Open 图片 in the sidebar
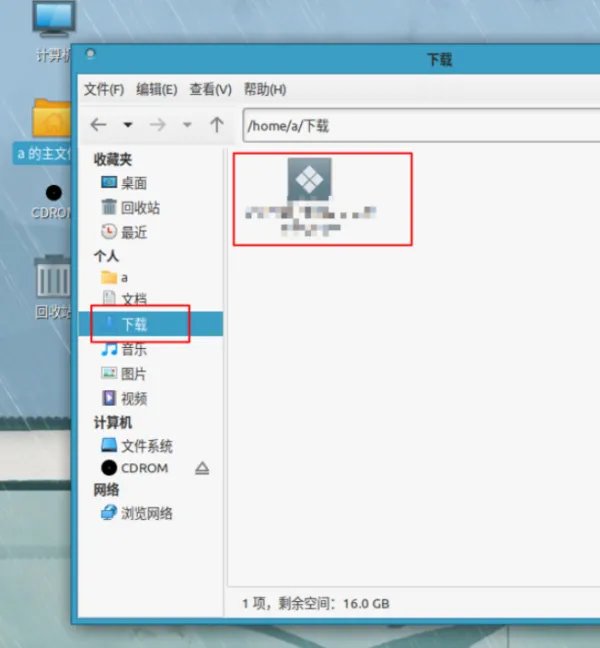The image size is (600, 648). [151, 374]
